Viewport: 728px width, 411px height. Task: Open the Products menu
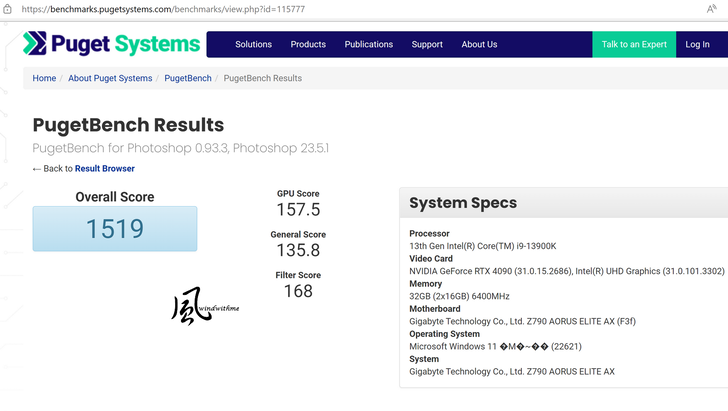(x=308, y=44)
